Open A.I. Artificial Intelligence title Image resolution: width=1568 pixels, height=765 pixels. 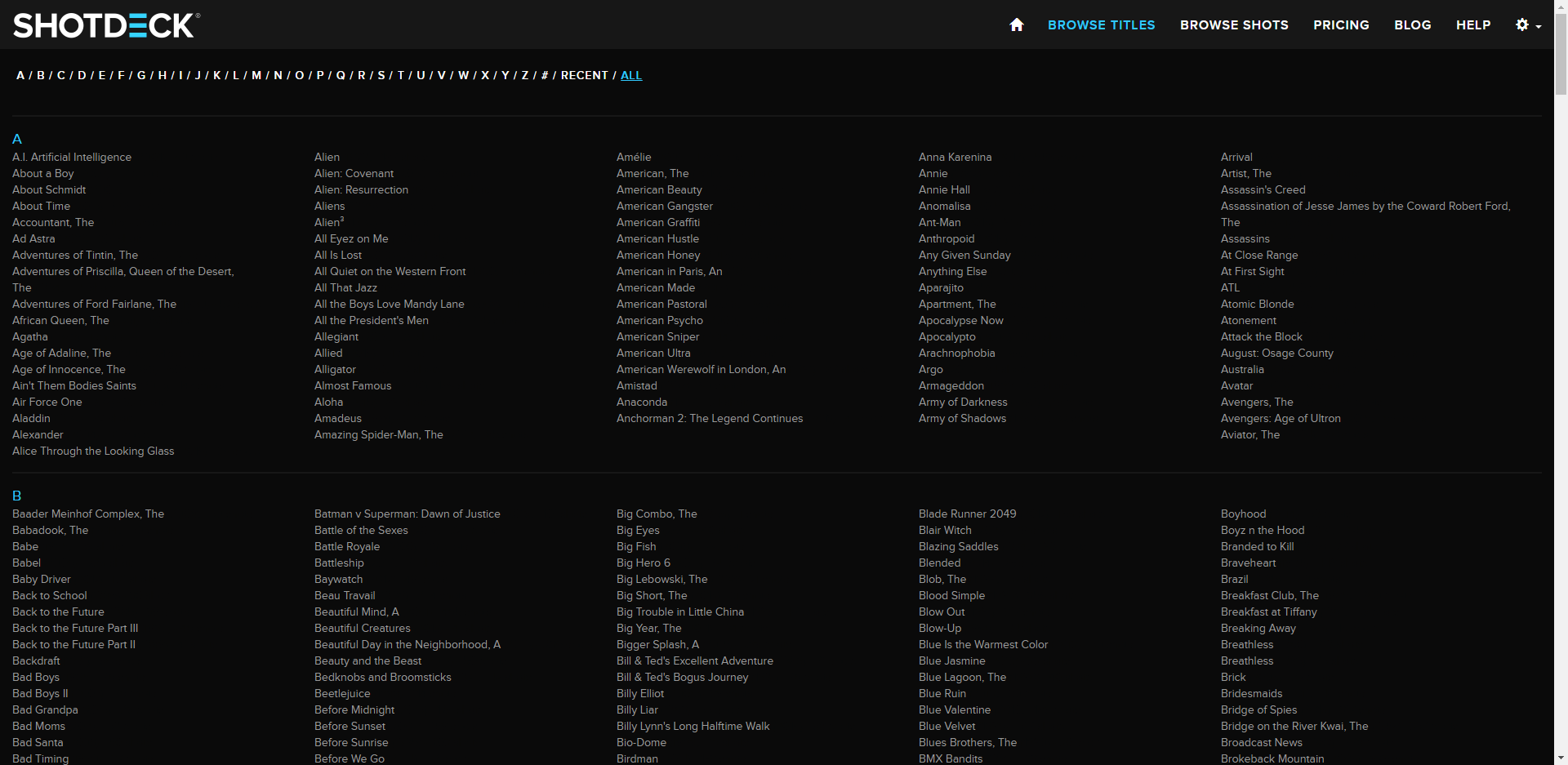72,157
